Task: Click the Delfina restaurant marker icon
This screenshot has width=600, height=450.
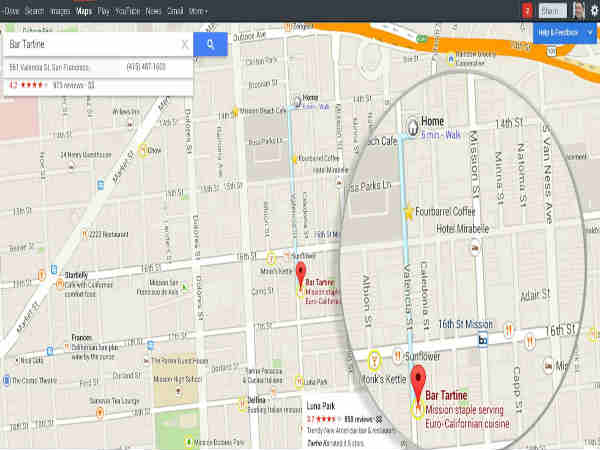Action: click(x=242, y=404)
